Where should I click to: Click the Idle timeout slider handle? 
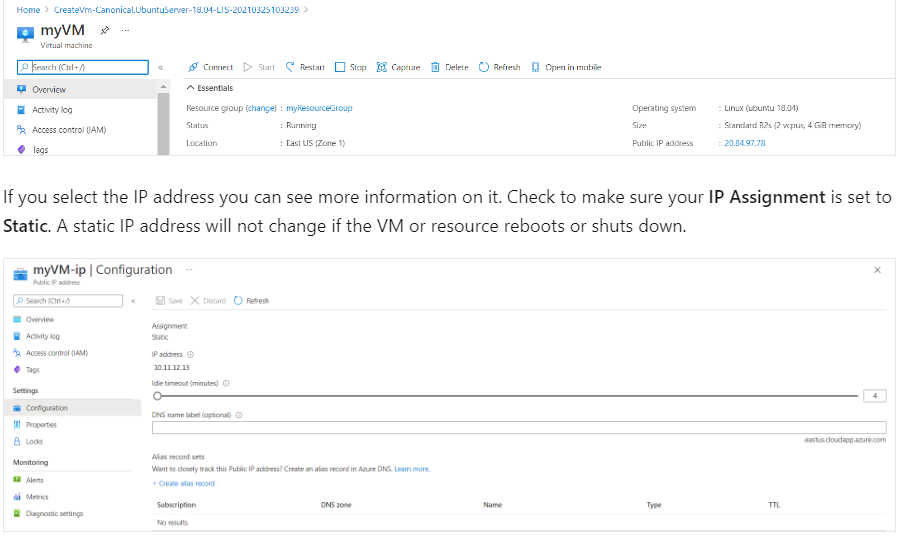click(157, 396)
